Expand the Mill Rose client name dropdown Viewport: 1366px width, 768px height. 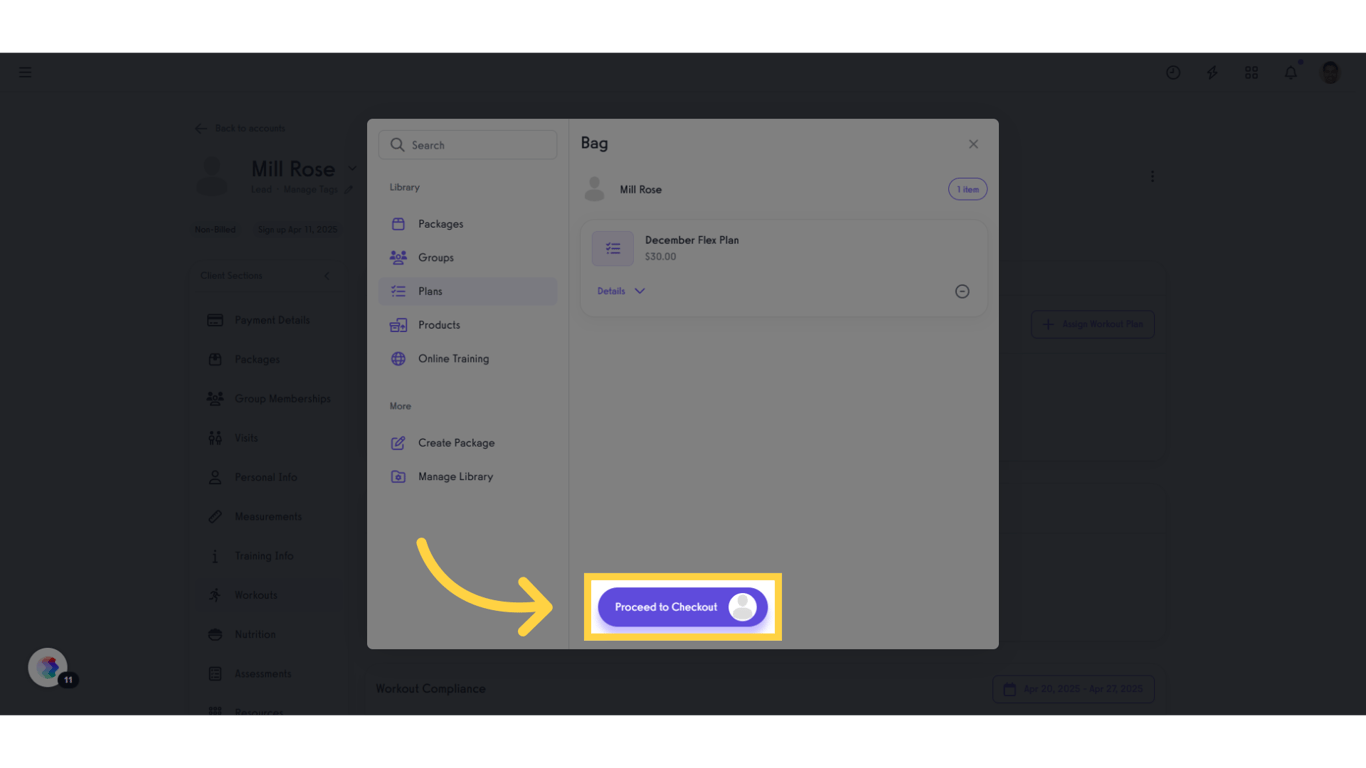point(352,169)
